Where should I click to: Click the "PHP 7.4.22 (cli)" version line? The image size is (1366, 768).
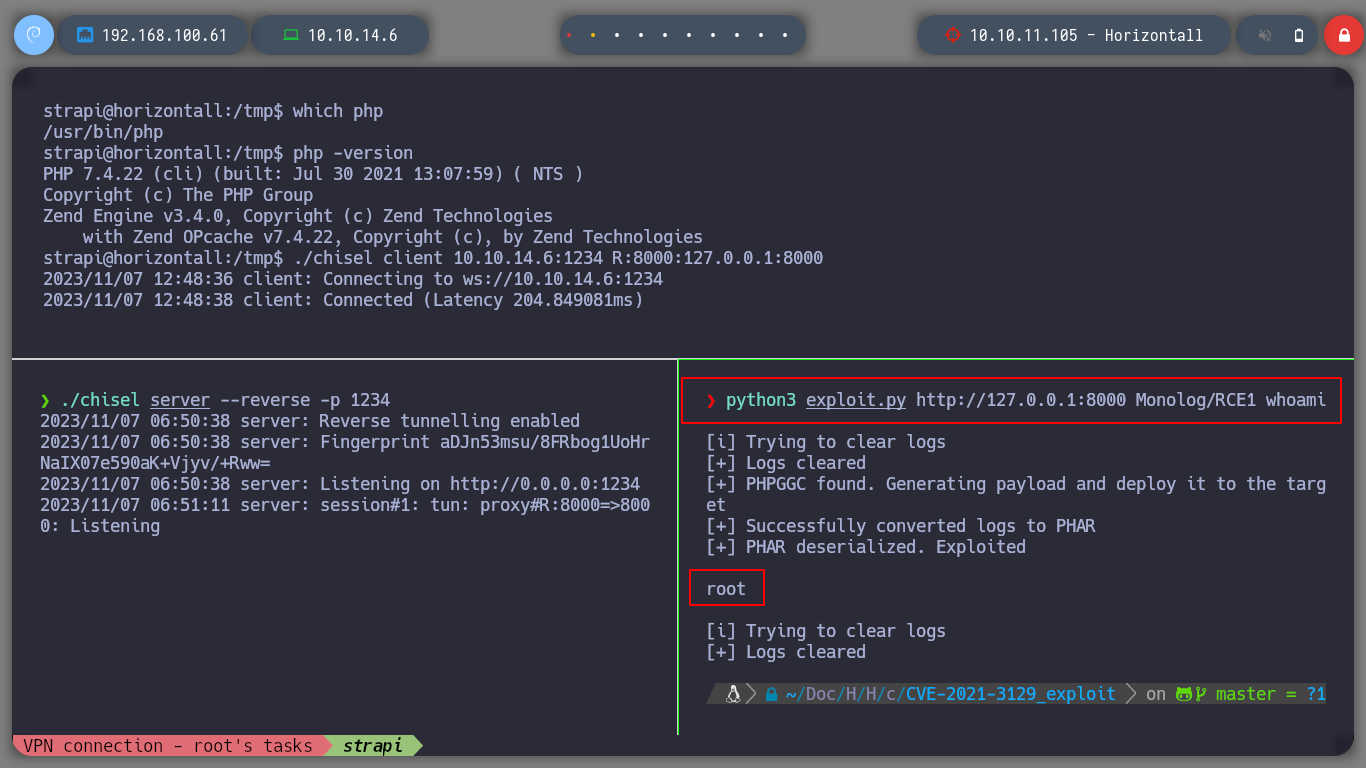pos(313,174)
